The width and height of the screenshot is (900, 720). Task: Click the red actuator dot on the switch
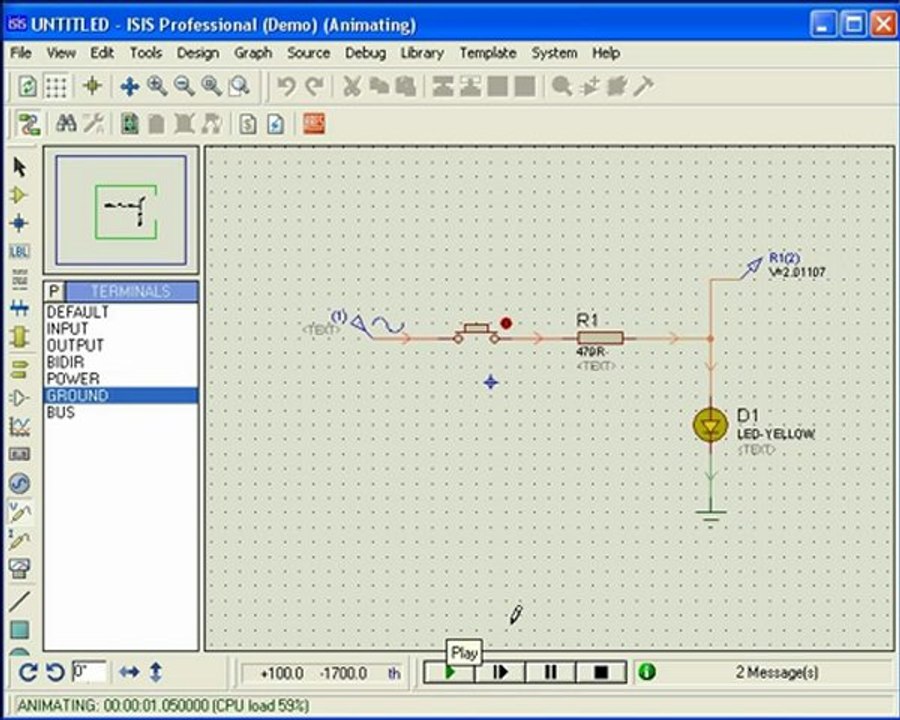(506, 323)
